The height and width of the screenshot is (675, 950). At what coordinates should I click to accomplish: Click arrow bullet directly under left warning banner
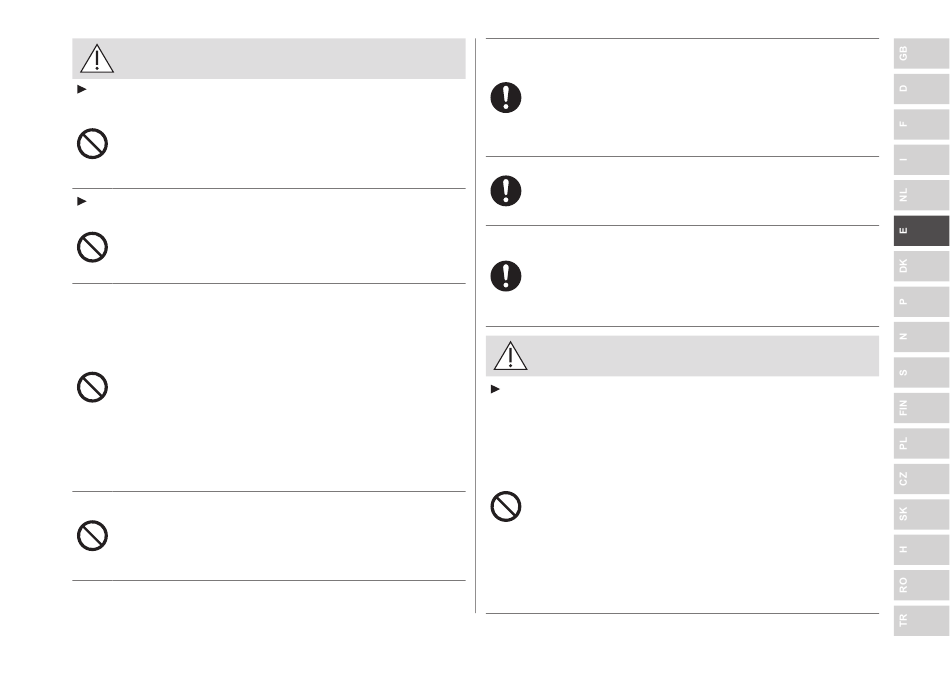click(82, 90)
